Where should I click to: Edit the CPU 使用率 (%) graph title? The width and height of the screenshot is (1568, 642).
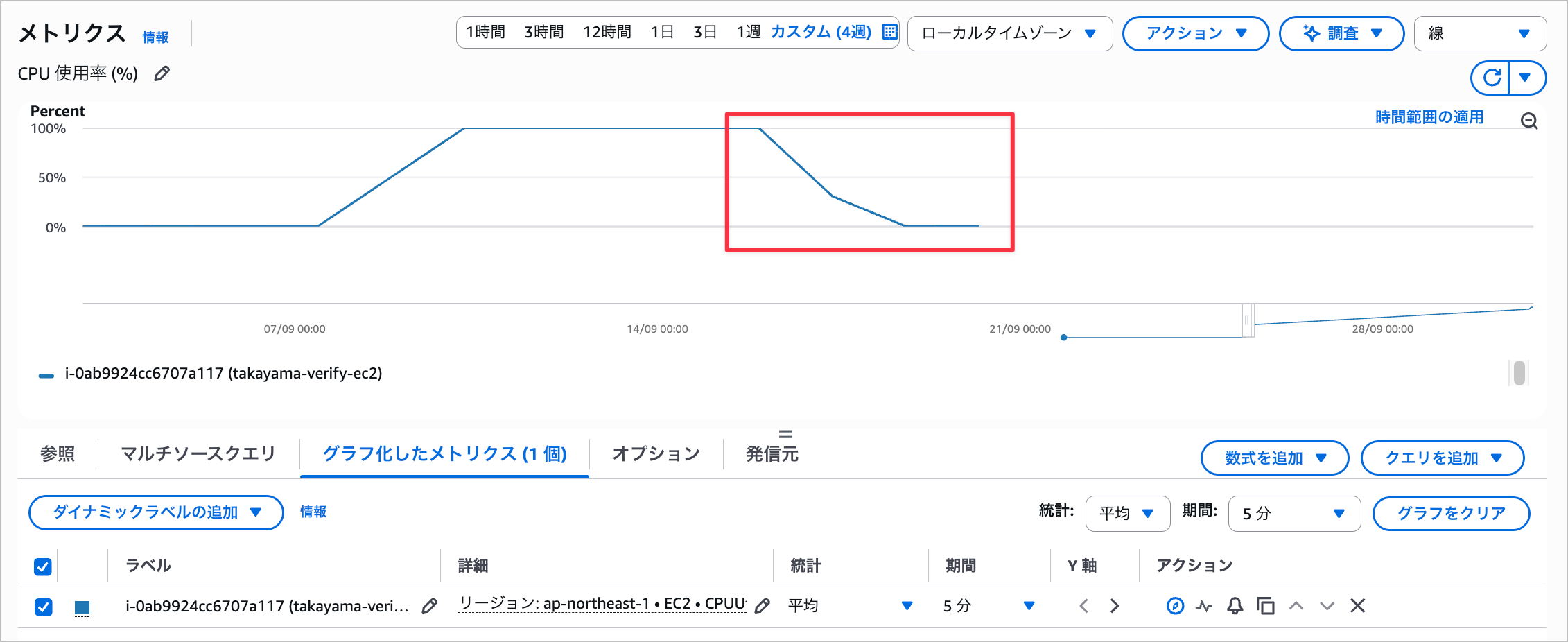tap(162, 73)
